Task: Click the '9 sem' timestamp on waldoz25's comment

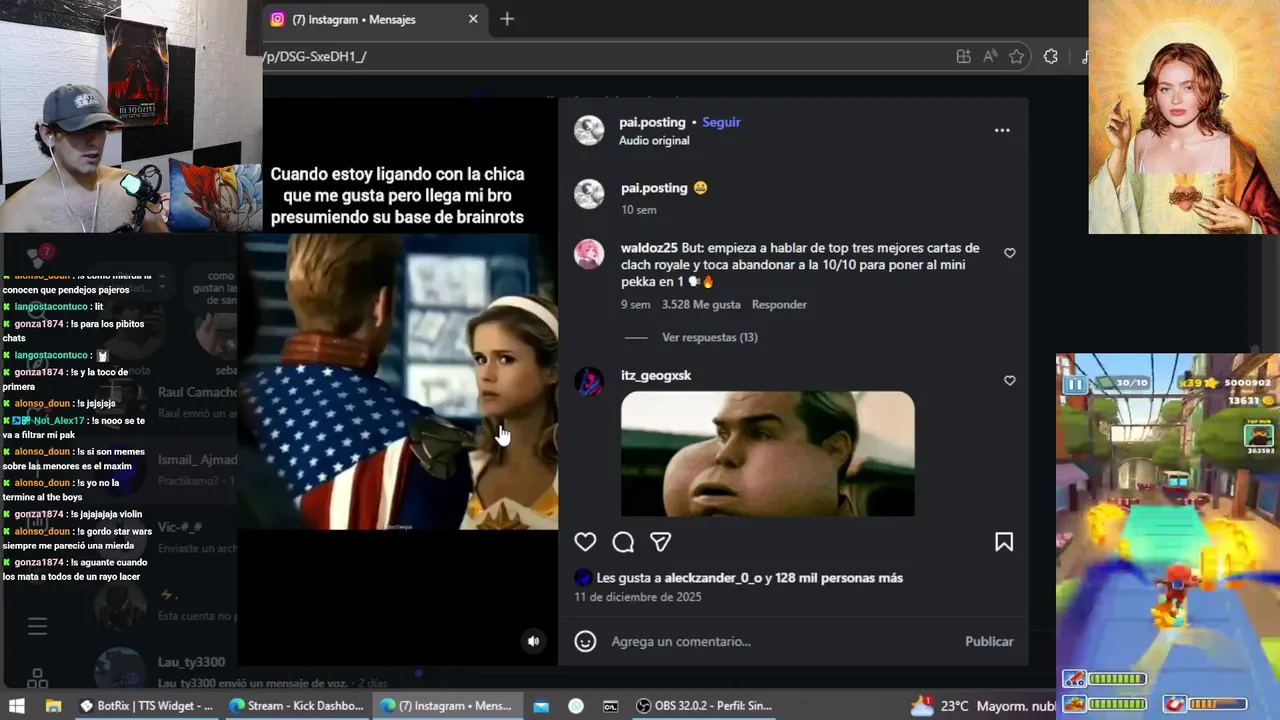Action: click(636, 304)
